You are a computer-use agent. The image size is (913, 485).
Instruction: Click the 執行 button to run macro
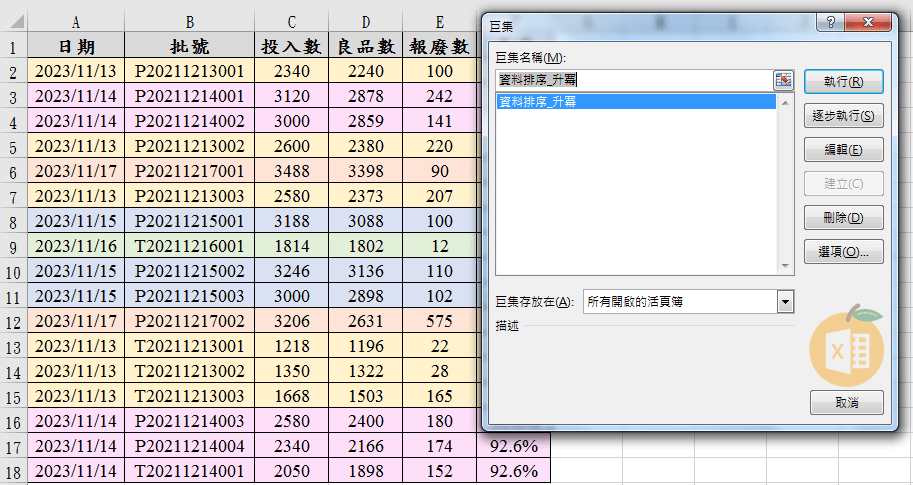pyautogui.click(x=843, y=82)
